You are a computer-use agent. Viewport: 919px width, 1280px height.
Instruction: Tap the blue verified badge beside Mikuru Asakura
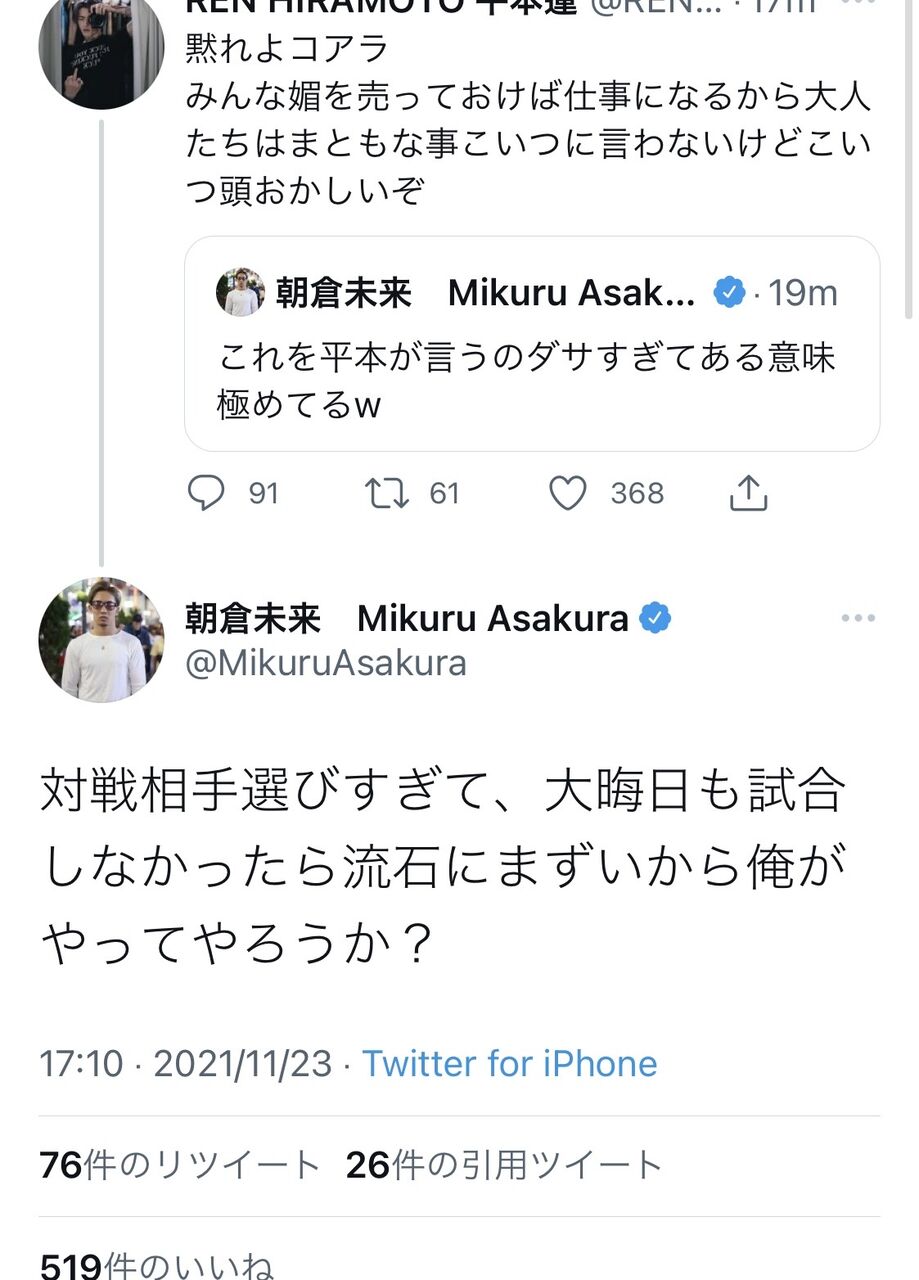[x=655, y=619]
